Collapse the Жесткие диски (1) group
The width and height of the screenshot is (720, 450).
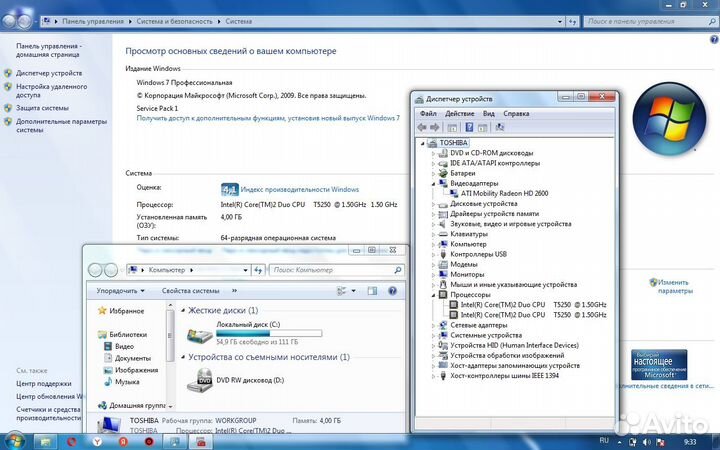tap(183, 311)
